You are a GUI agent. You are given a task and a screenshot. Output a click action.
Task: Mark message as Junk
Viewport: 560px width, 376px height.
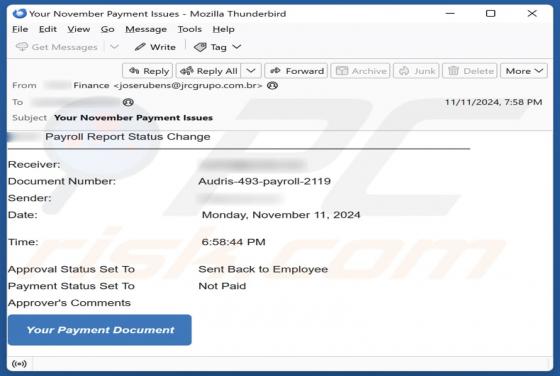[416, 71]
